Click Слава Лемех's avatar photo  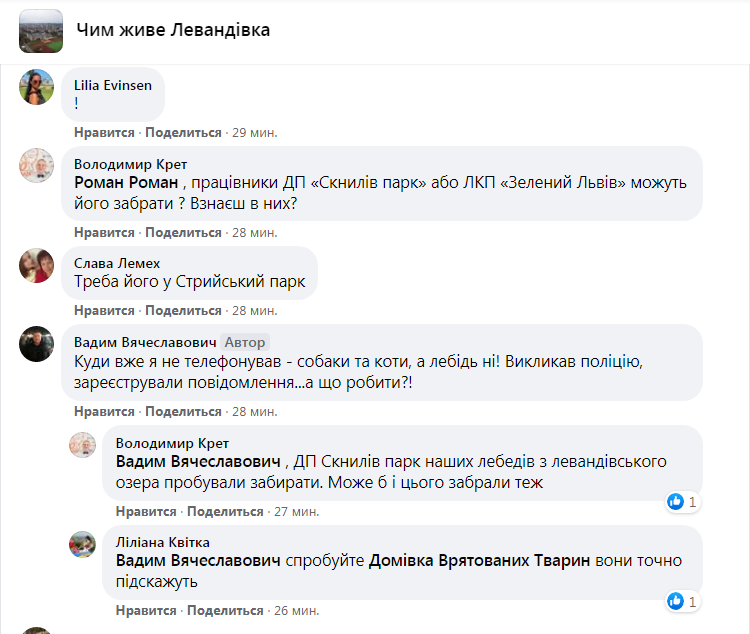tap(37, 265)
